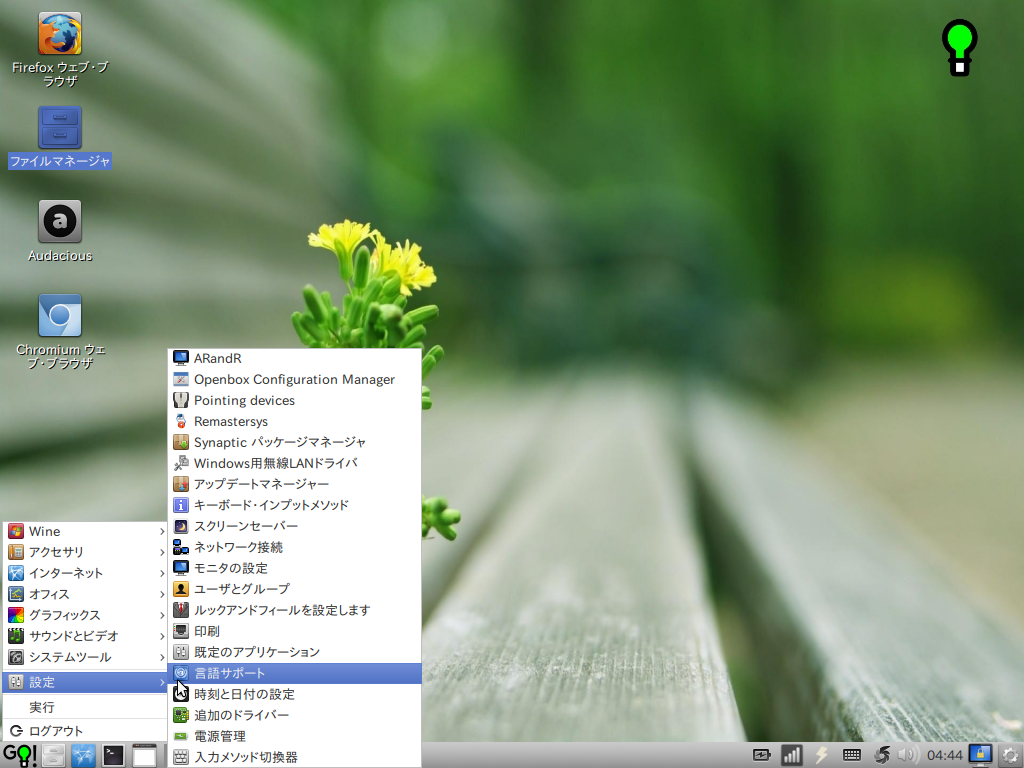Image resolution: width=1024 pixels, height=768 pixels.
Task: Select Pointing devices menu entry
Action: pyautogui.click(x=295, y=400)
